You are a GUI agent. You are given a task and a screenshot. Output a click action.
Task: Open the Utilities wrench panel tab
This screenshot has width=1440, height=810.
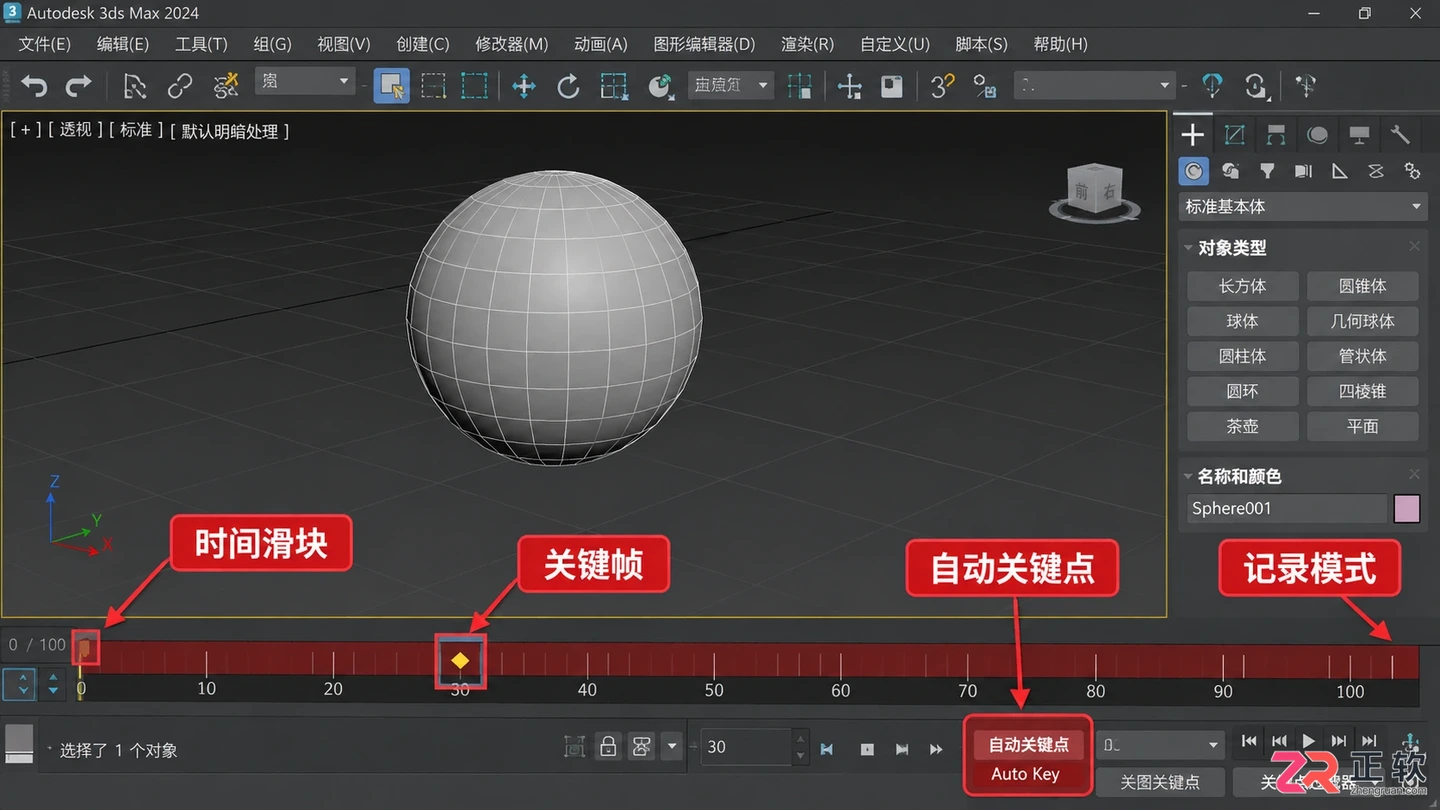point(1400,135)
